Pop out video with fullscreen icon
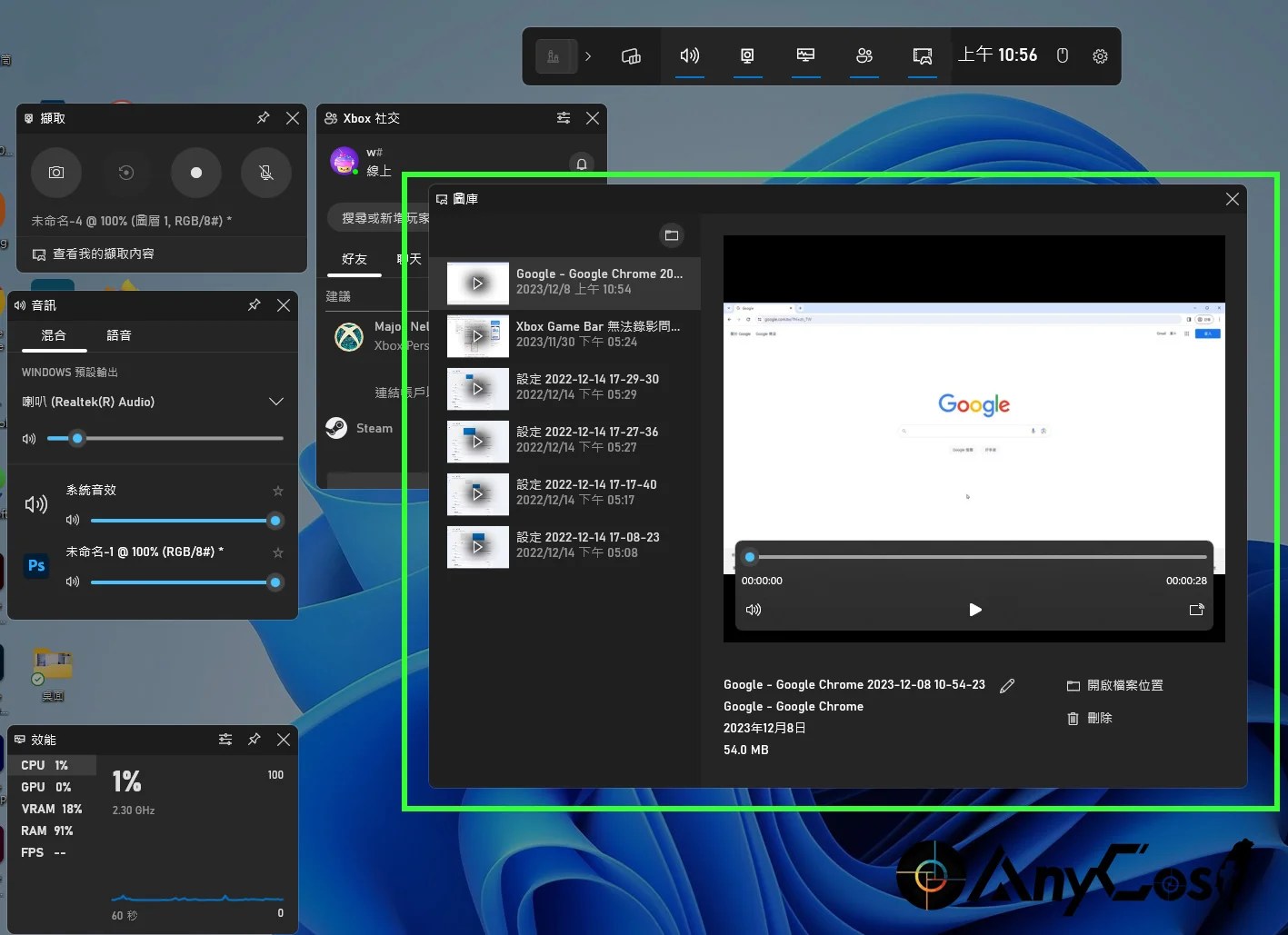 click(1197, 610)
